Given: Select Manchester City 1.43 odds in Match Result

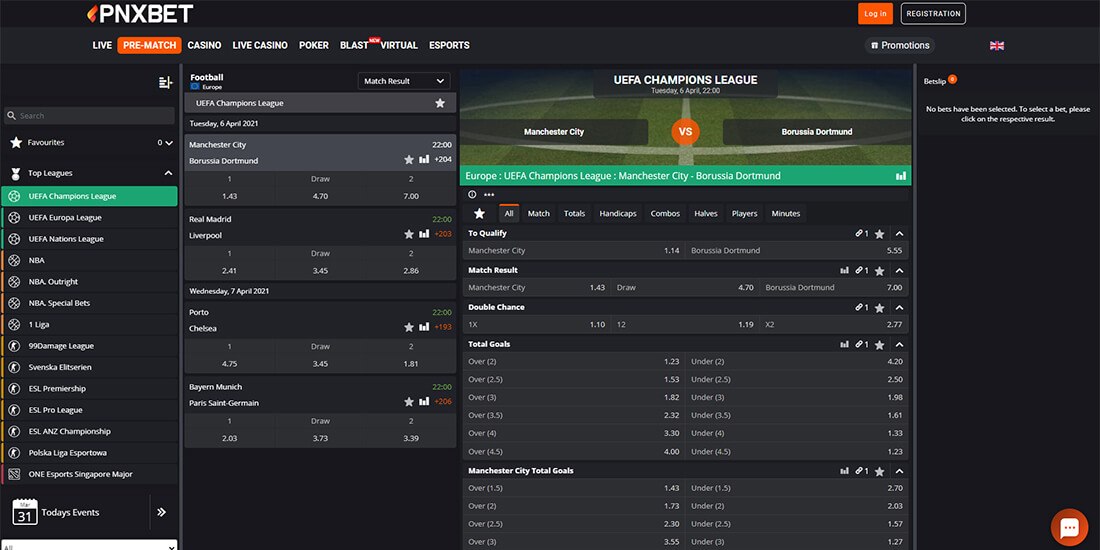Looking at the screenshot, I should click(x=538, y=287).
